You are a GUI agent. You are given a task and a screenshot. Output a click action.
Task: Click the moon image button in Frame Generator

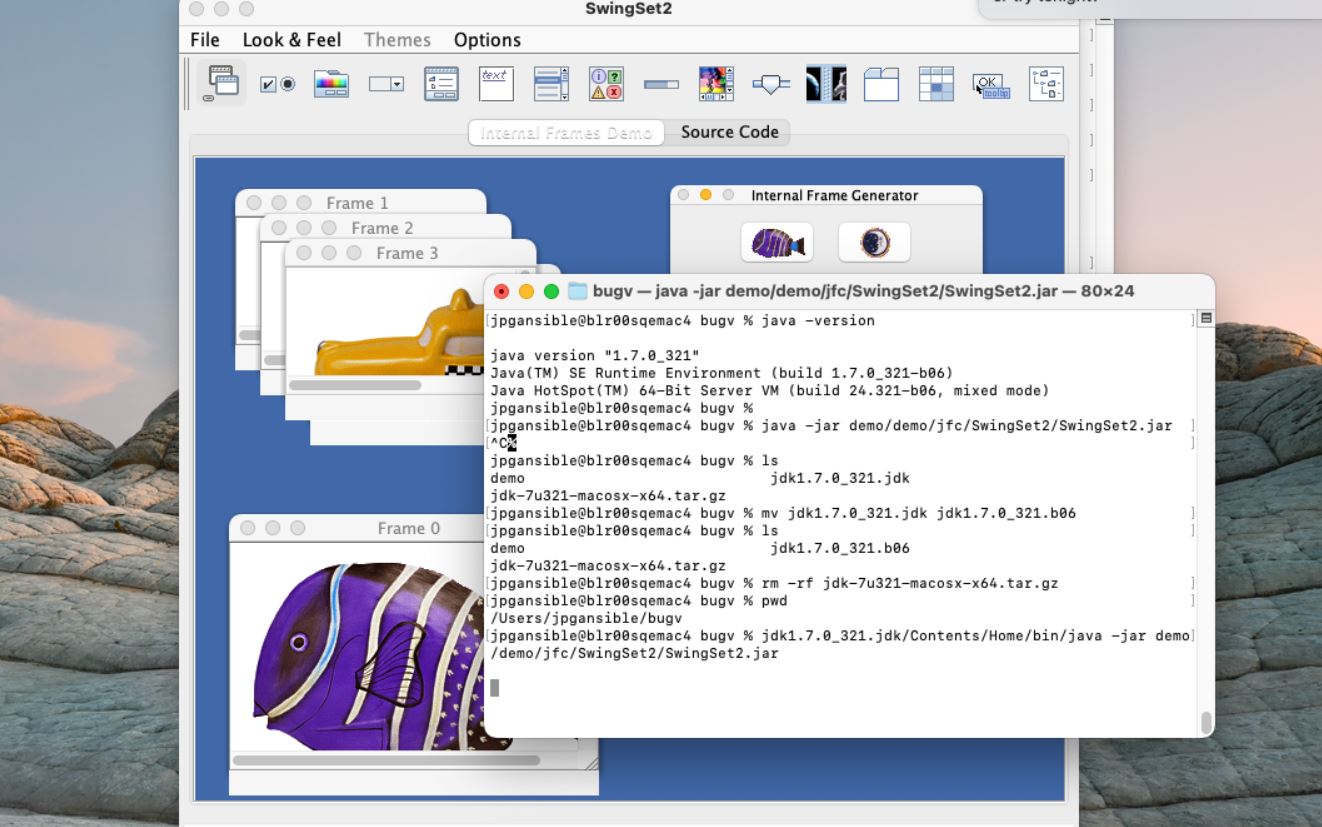click(874, 242)
